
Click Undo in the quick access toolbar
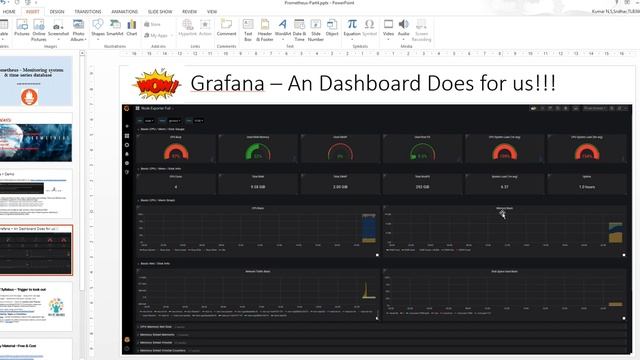[x=4, y=2]
